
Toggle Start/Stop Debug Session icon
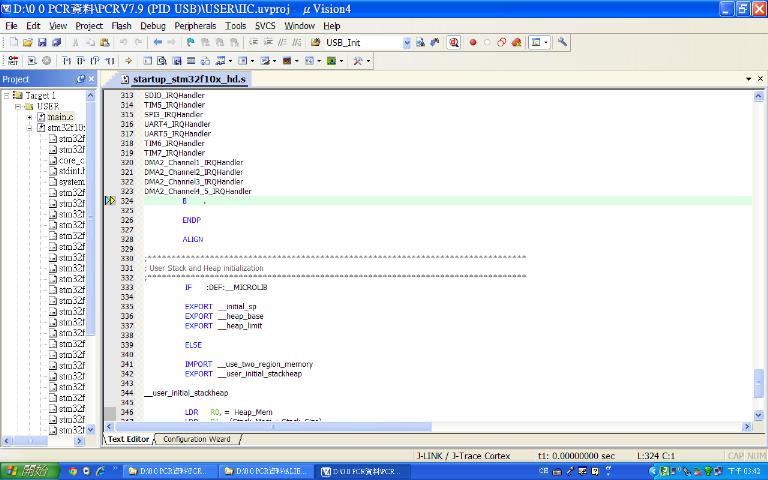[x=454, y=43]
